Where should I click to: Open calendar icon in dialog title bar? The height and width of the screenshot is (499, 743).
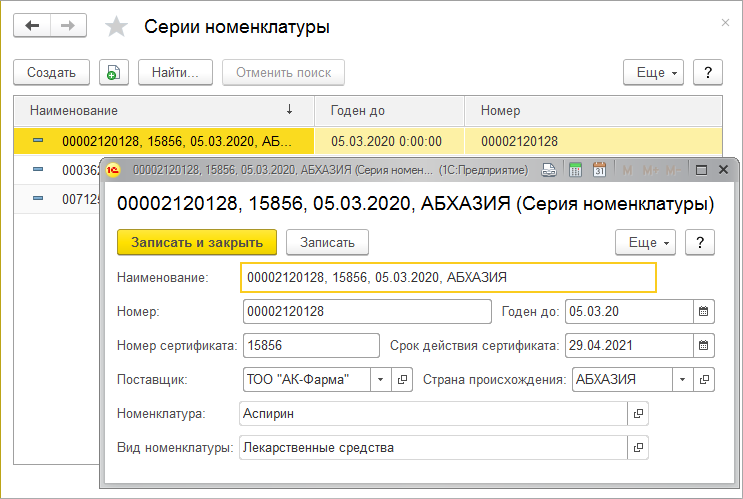600,170
